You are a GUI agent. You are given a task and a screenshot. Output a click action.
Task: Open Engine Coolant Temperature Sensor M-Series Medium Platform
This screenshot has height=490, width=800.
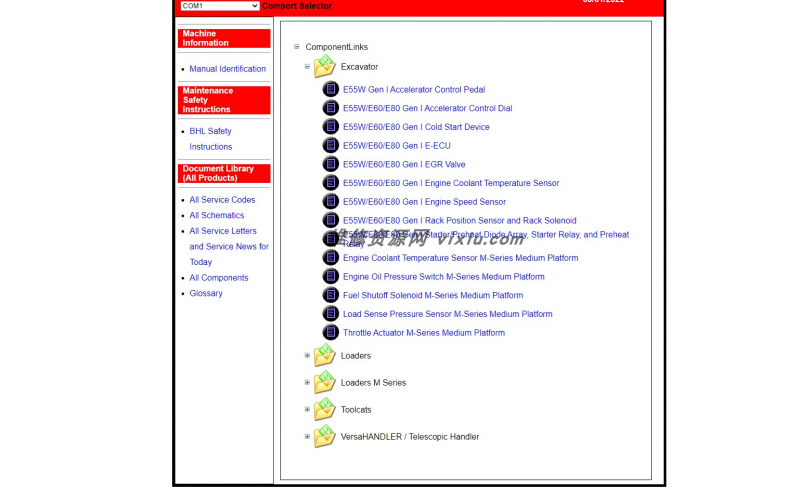[x=461, y=258]
